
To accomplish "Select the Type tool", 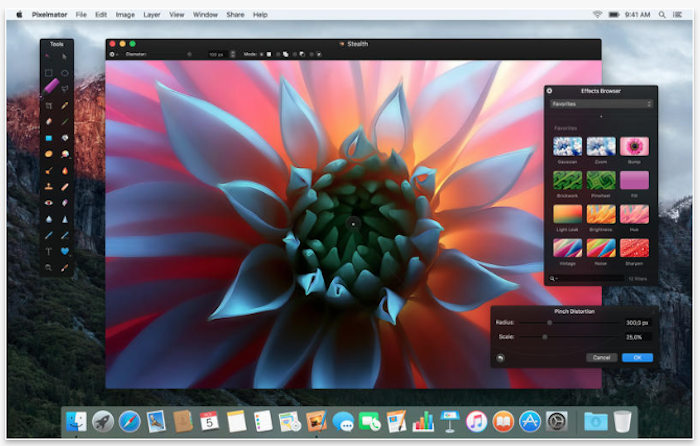I will (x=49, y=251).
